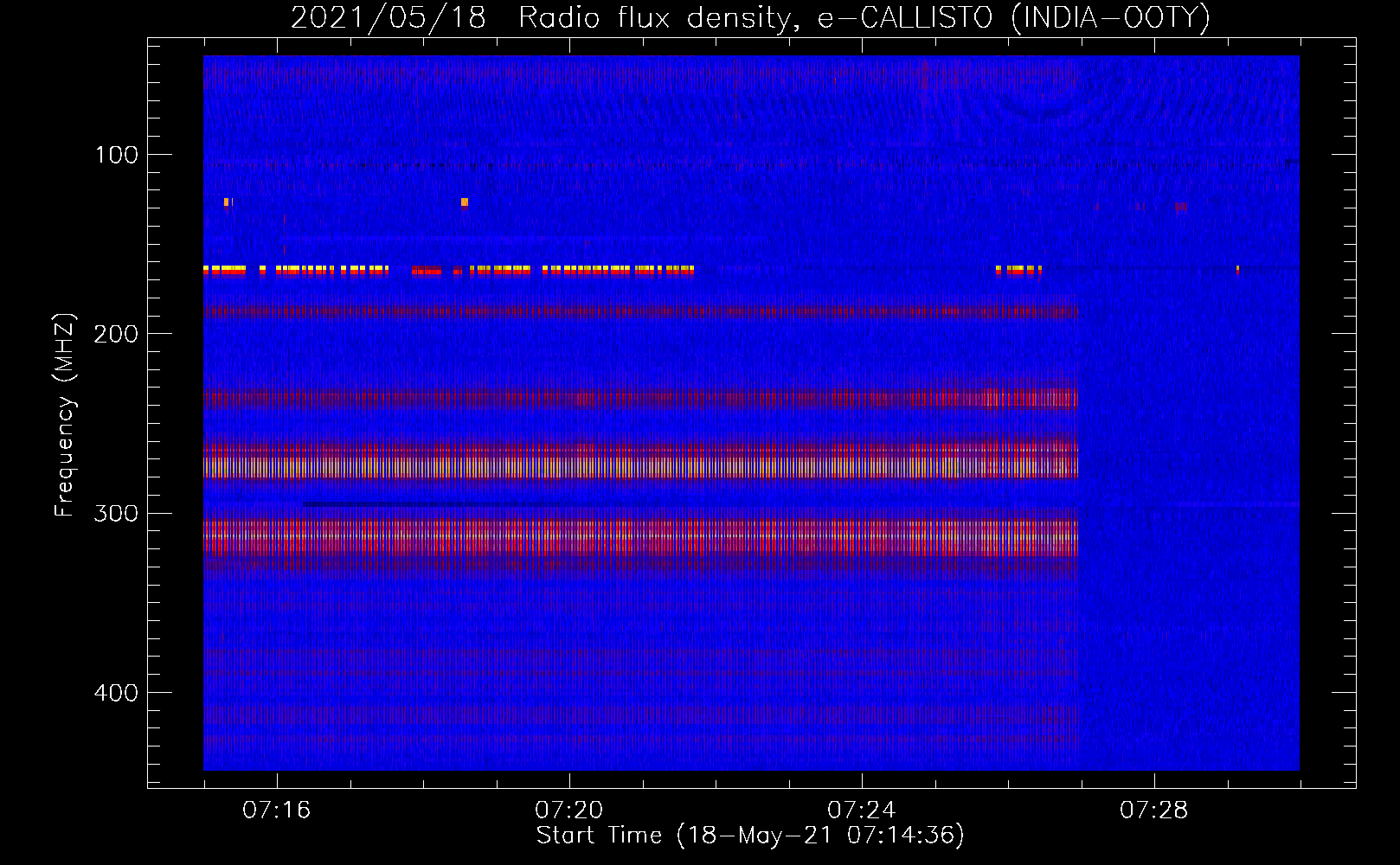Image resolution: width=1400 pixels, height=865 pixels.
Task: Click the "Start Time (18-May-21 07:14:36)" label
Action: tap(750, 836)
